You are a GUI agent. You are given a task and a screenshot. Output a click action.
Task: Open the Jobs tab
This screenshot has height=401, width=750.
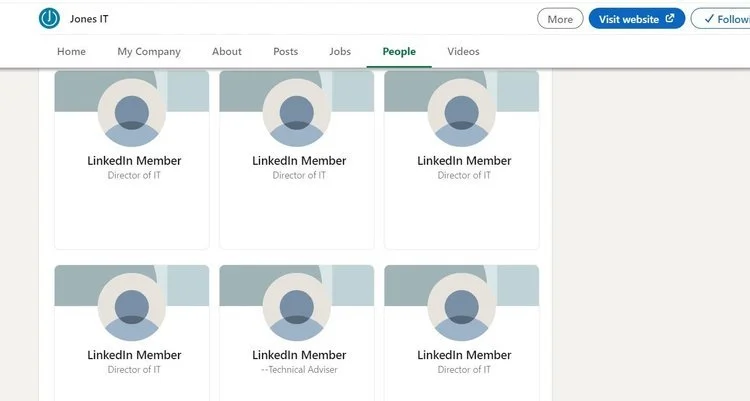pos(340,51)
